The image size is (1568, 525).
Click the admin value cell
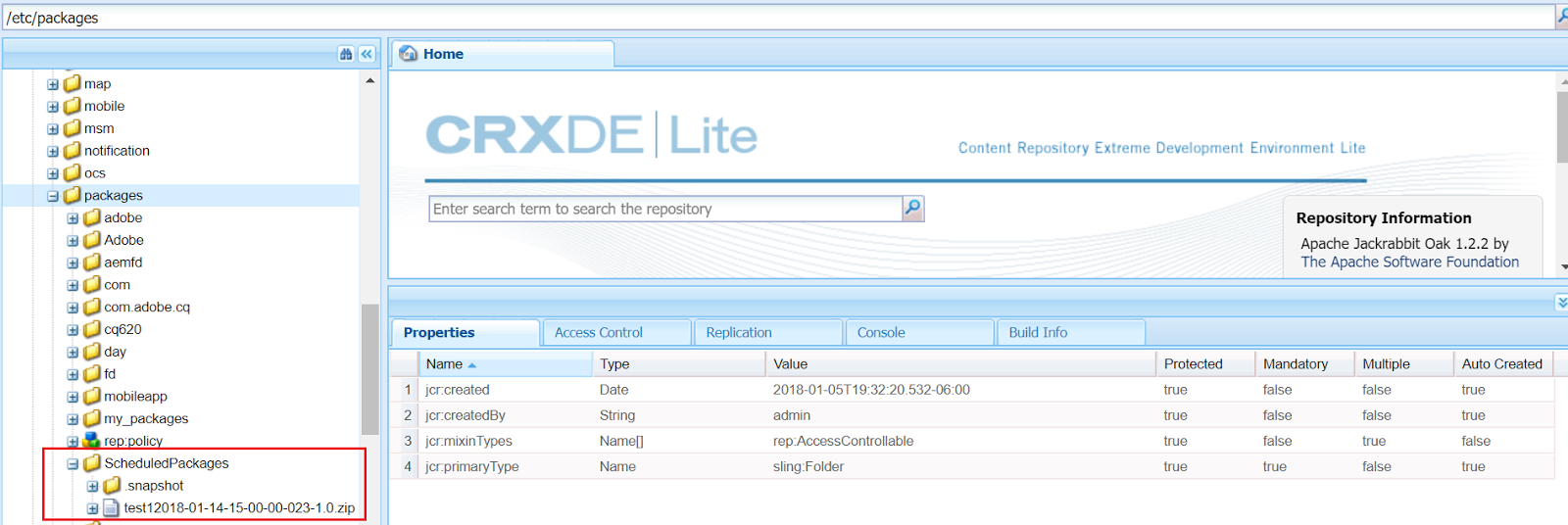click(x=792, y=415)
